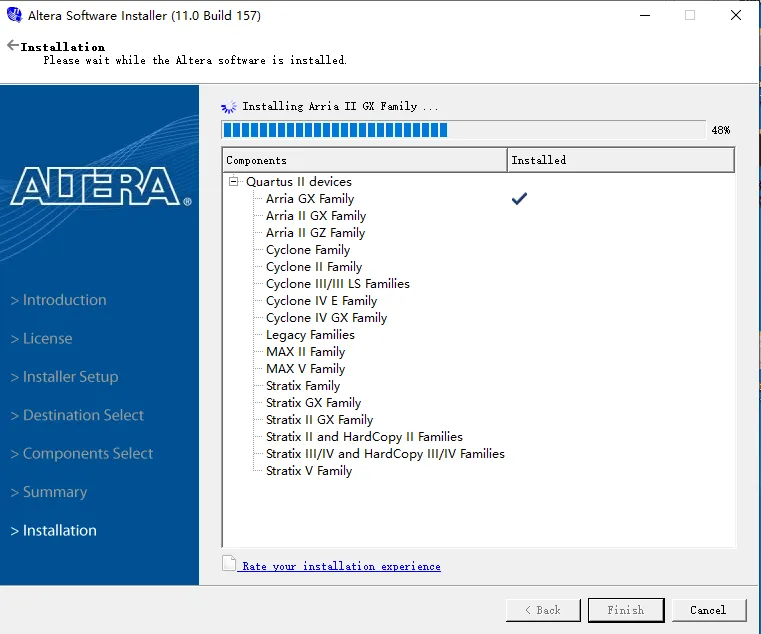Viewport: 761px width, 634px height.
Task: Select Stratix II and HardCopy II Families row
Action: pyautogui.click(x=364, y=436)
